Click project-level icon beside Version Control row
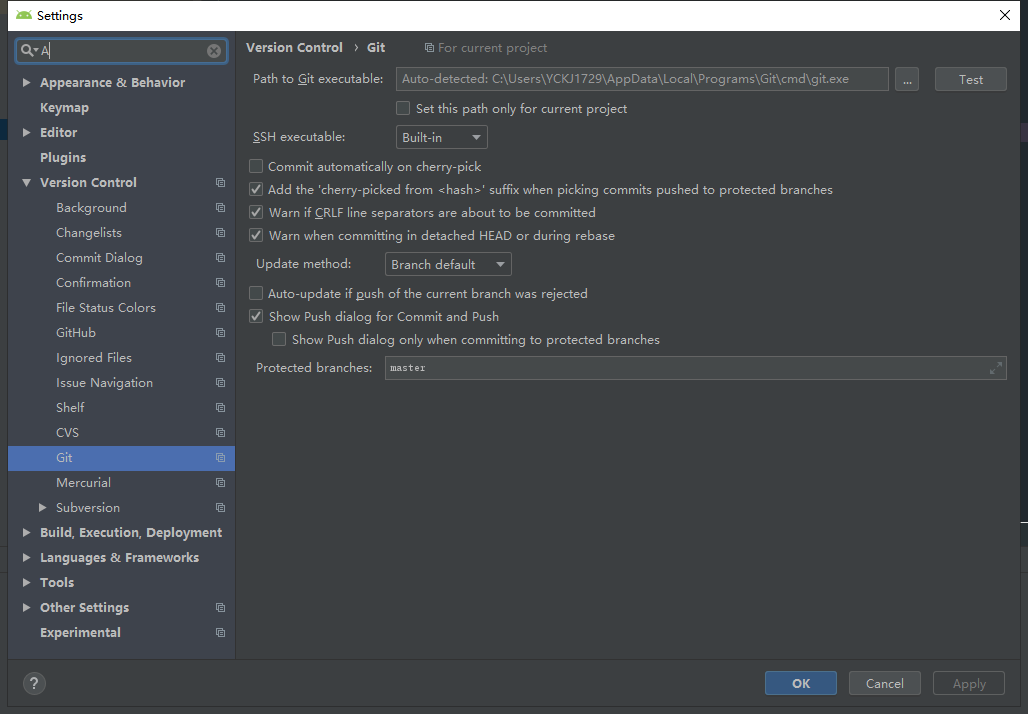1028x714 pixels. [x=220, y=183]
